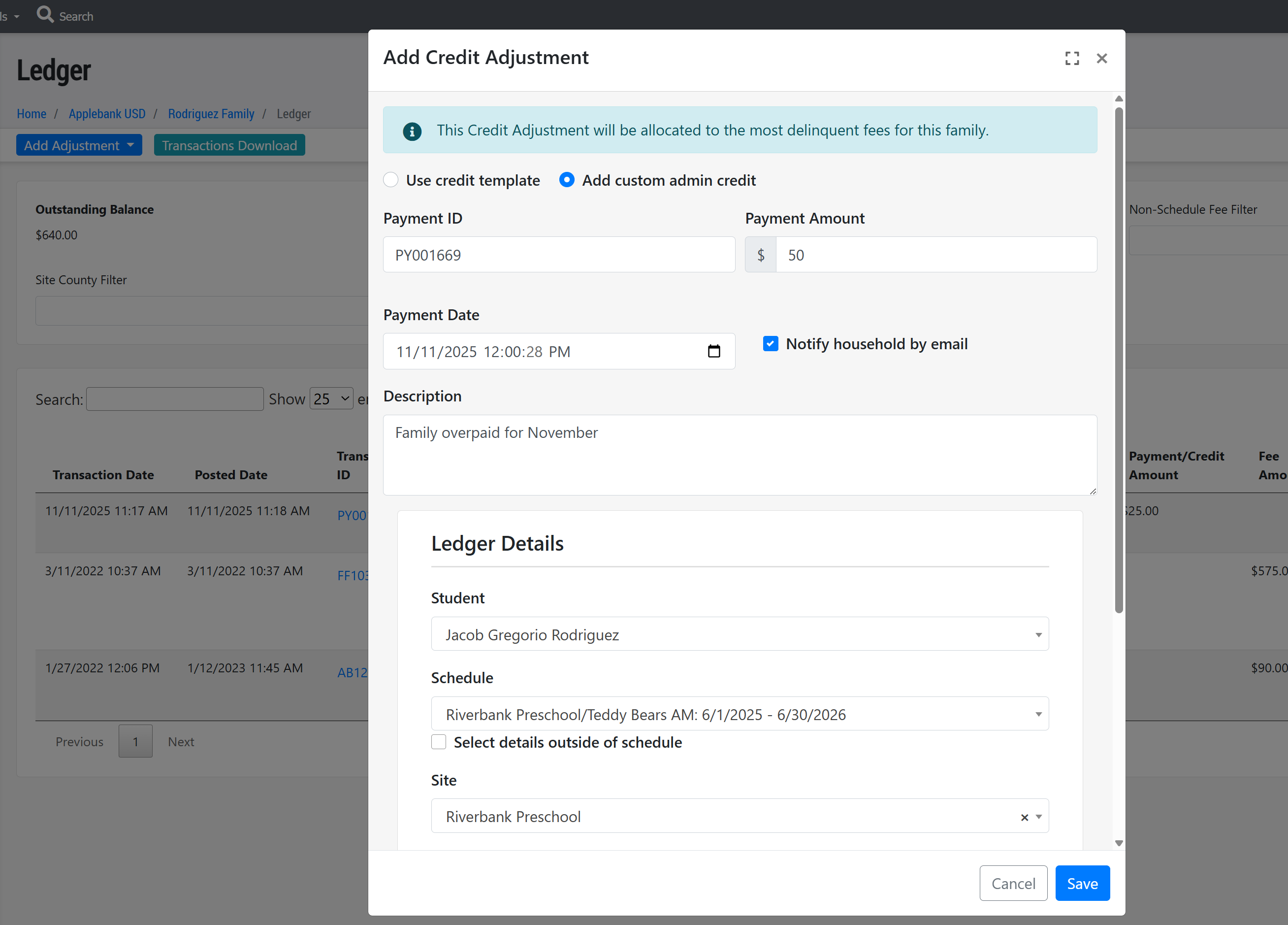Open the Applebank USD breadcrumb link
This screenshot has height=925, width=1288.
pyautogui.click(x=107, y=114)
